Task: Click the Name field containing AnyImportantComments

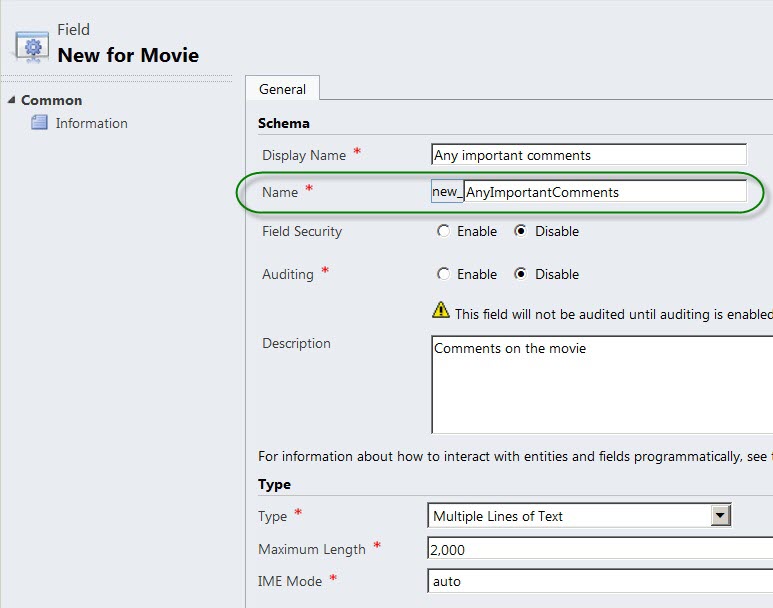Action: click(605, 191)
